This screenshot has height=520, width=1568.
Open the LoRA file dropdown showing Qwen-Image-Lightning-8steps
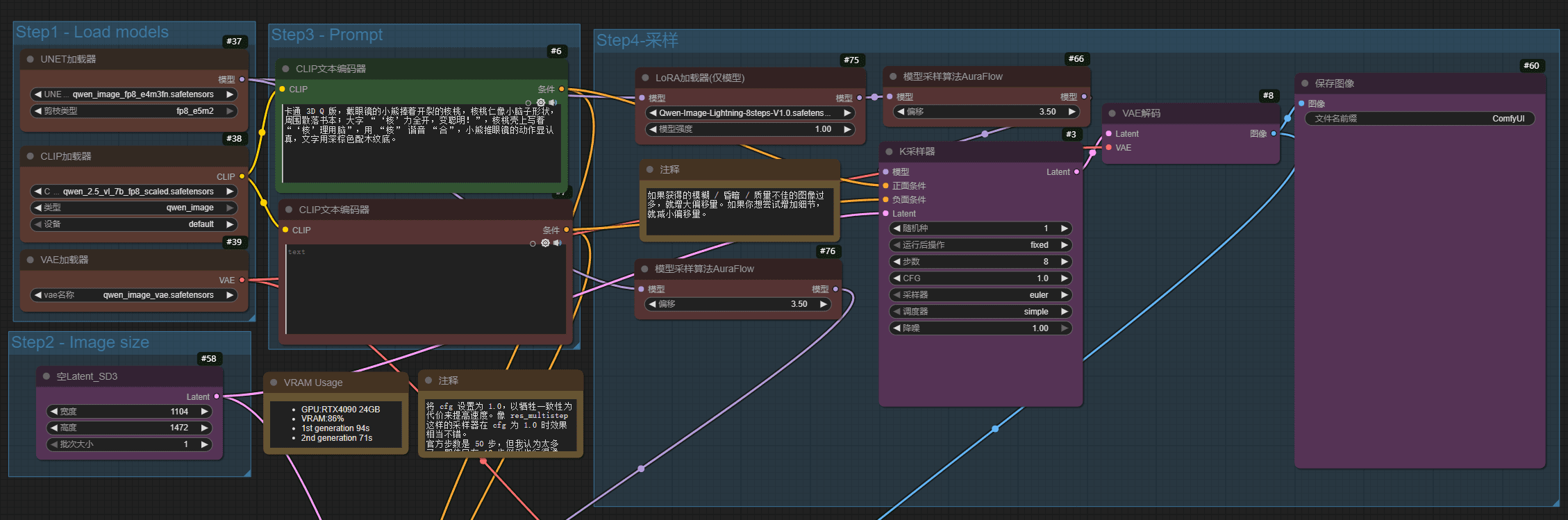pyautogui.click(x=750, y=113)
